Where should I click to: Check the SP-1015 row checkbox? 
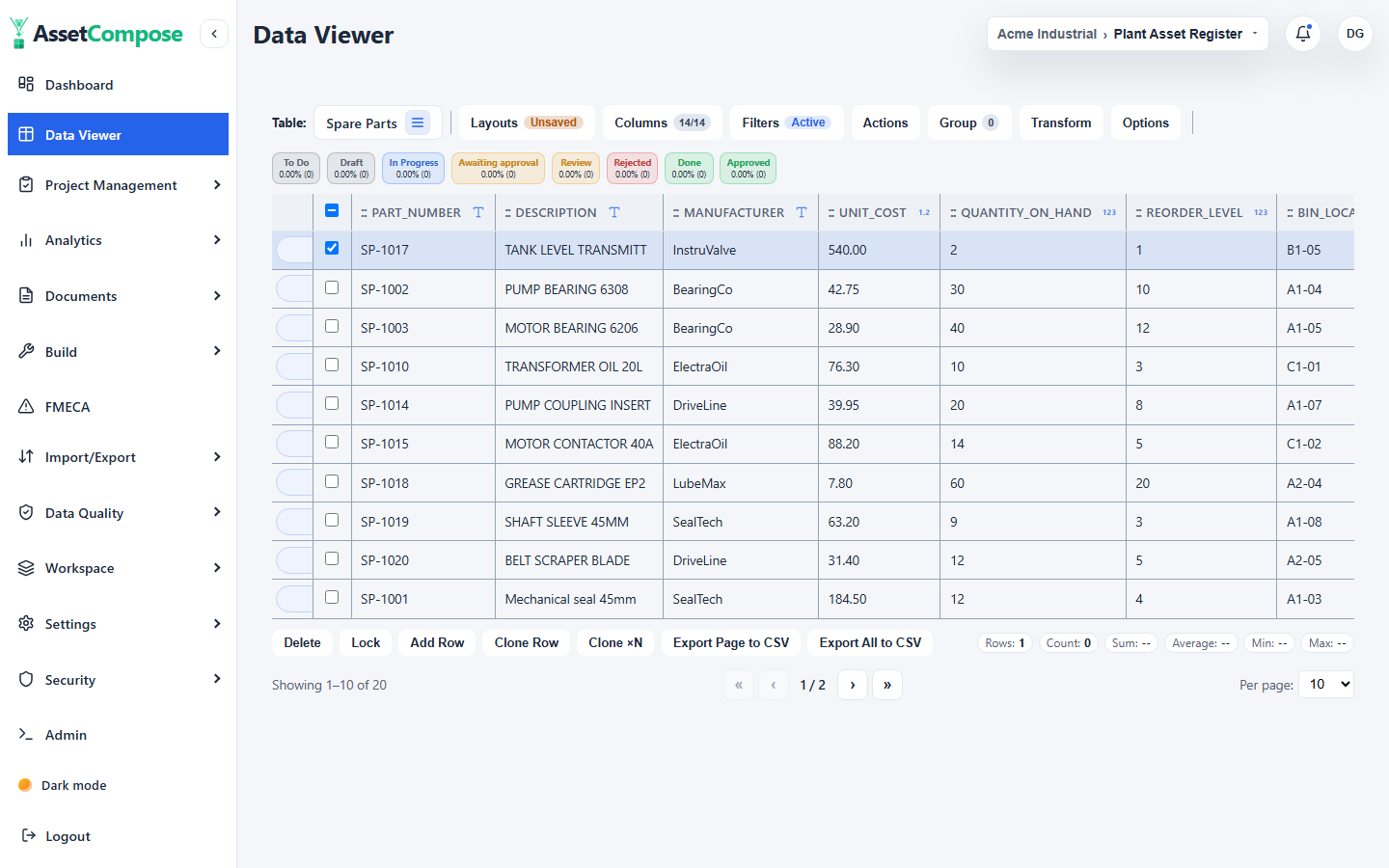coord(332,442)
